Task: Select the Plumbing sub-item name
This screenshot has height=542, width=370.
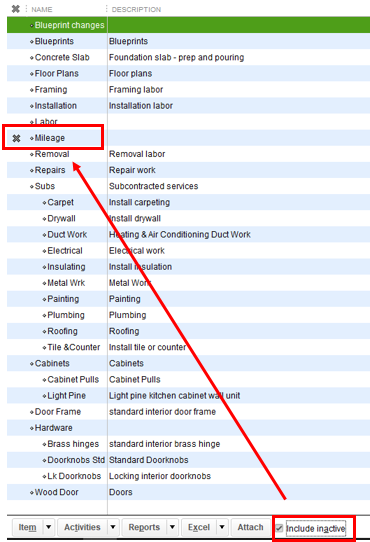Action: click(x=66, y=315)
